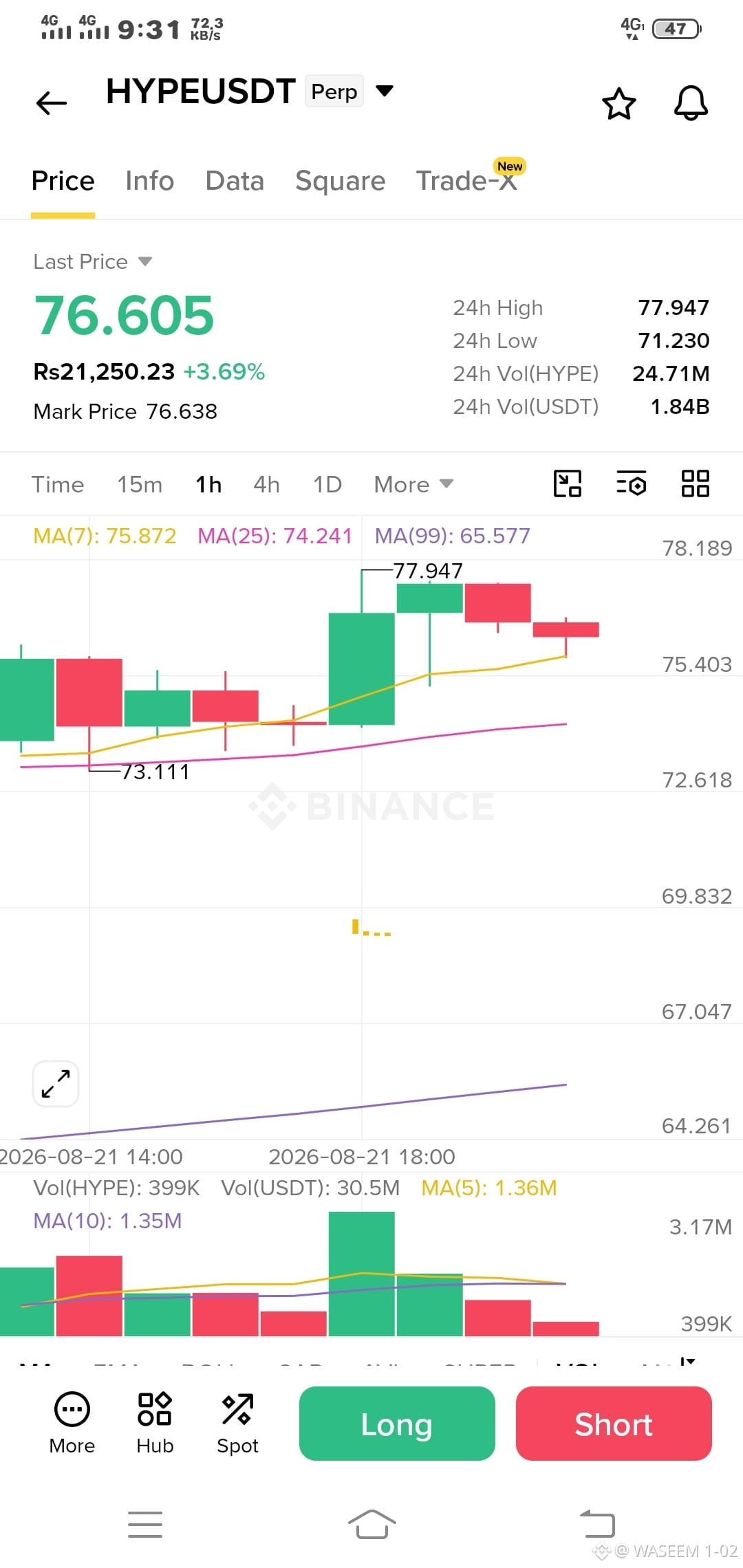
Task: Tap the Perp contract label
Action: click(x=334, y=91)
